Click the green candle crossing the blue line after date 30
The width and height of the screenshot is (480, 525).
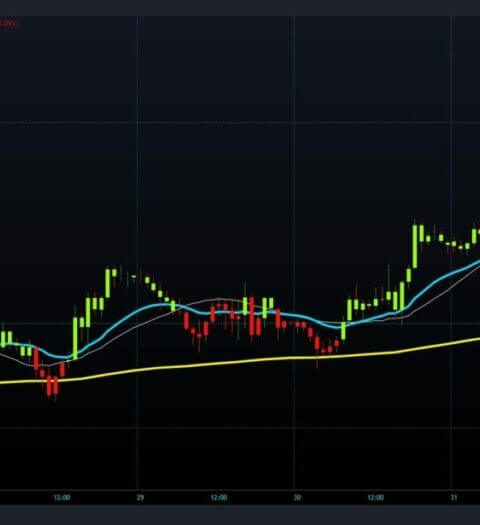pyautogui.click(x=343, y=331)
